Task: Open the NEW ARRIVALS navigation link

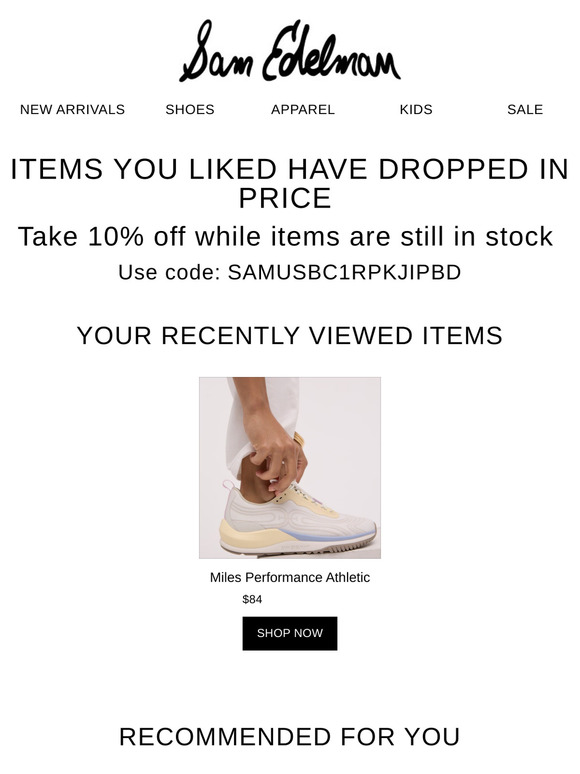Action: pyautogui.click(x=72, y=110)
